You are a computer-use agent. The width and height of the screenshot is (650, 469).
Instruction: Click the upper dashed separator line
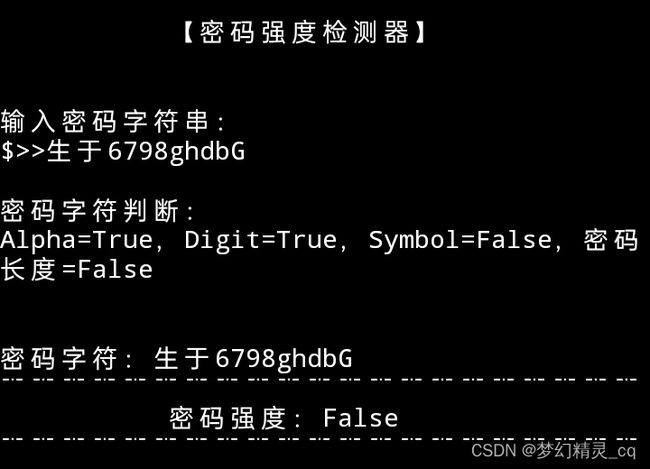[319, 379]
